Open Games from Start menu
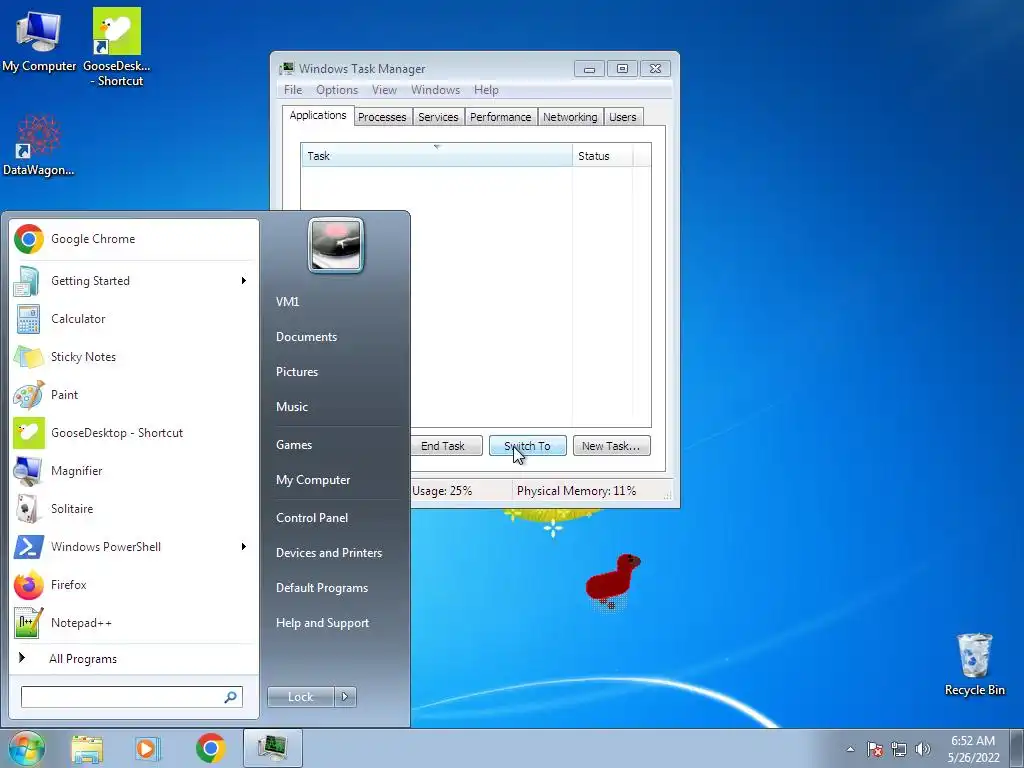 tap(294, 445)
